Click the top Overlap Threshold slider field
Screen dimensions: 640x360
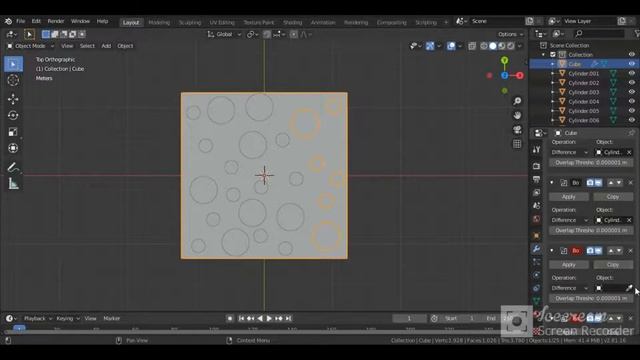591,162
